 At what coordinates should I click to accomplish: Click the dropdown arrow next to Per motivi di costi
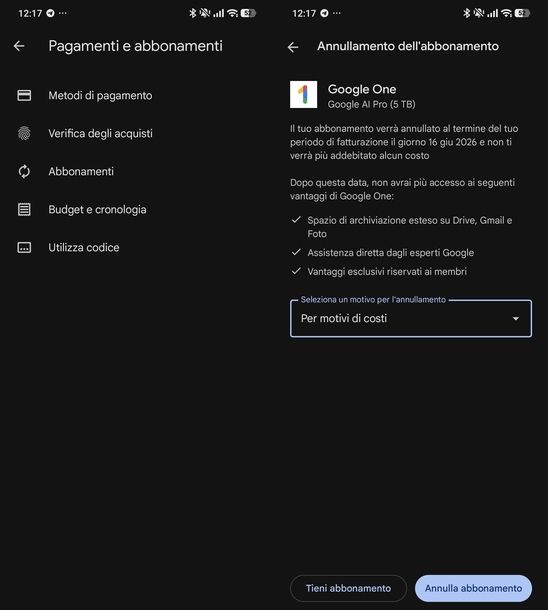[x=516, y=319]
